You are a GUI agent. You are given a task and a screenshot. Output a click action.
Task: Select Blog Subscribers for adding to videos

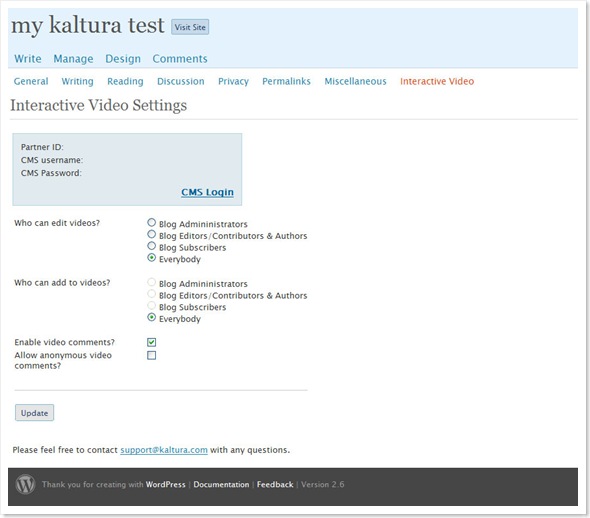point(151,305)
